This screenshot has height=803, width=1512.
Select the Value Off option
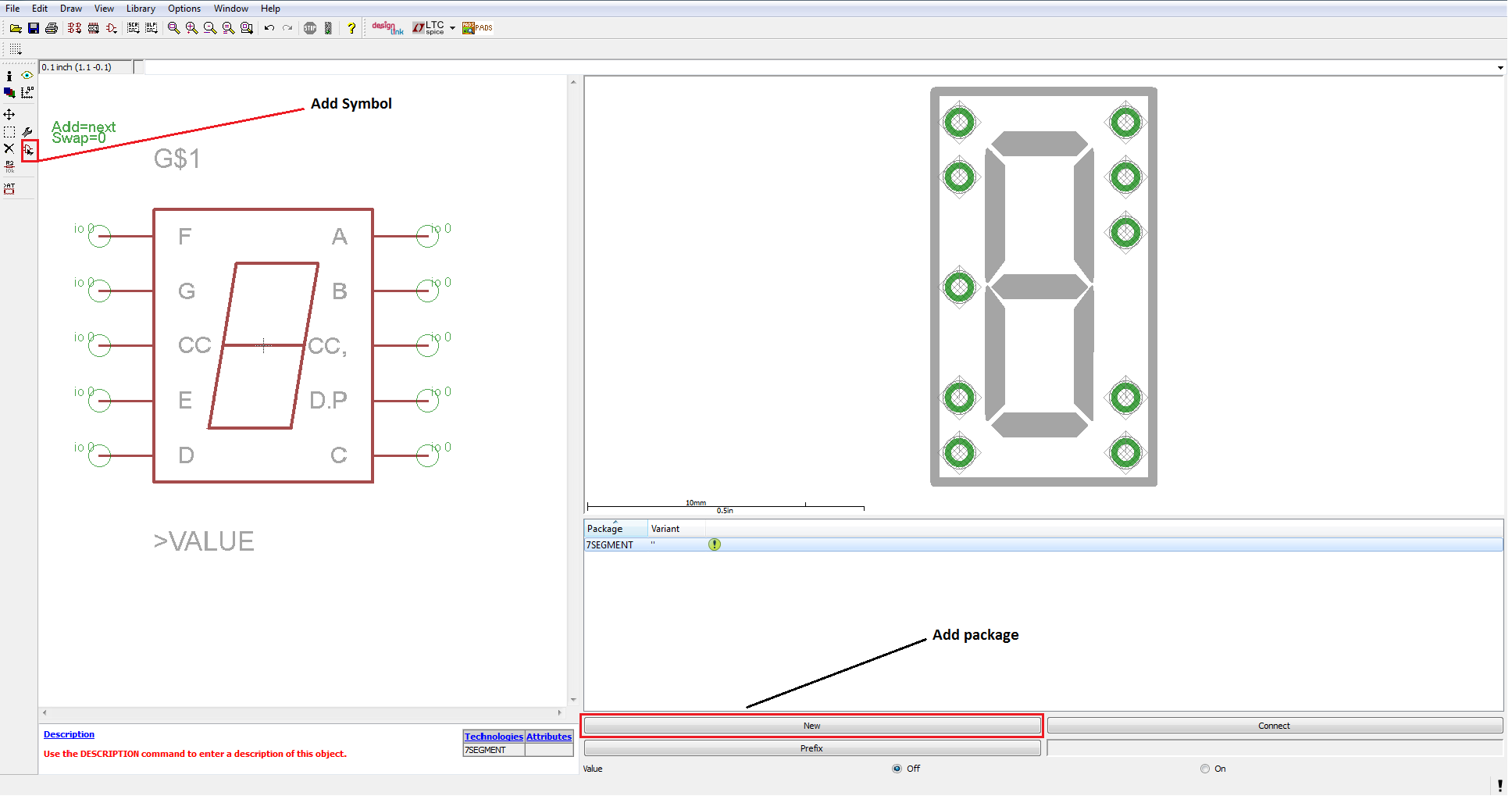pyautogui.click(x=897, y=769)
